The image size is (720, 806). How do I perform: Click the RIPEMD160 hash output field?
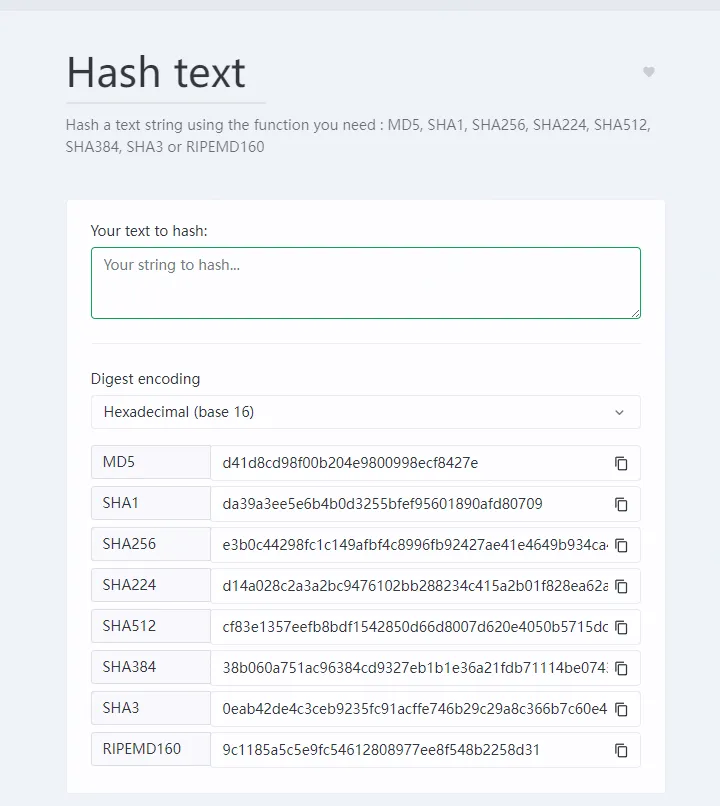coord(410,750)
